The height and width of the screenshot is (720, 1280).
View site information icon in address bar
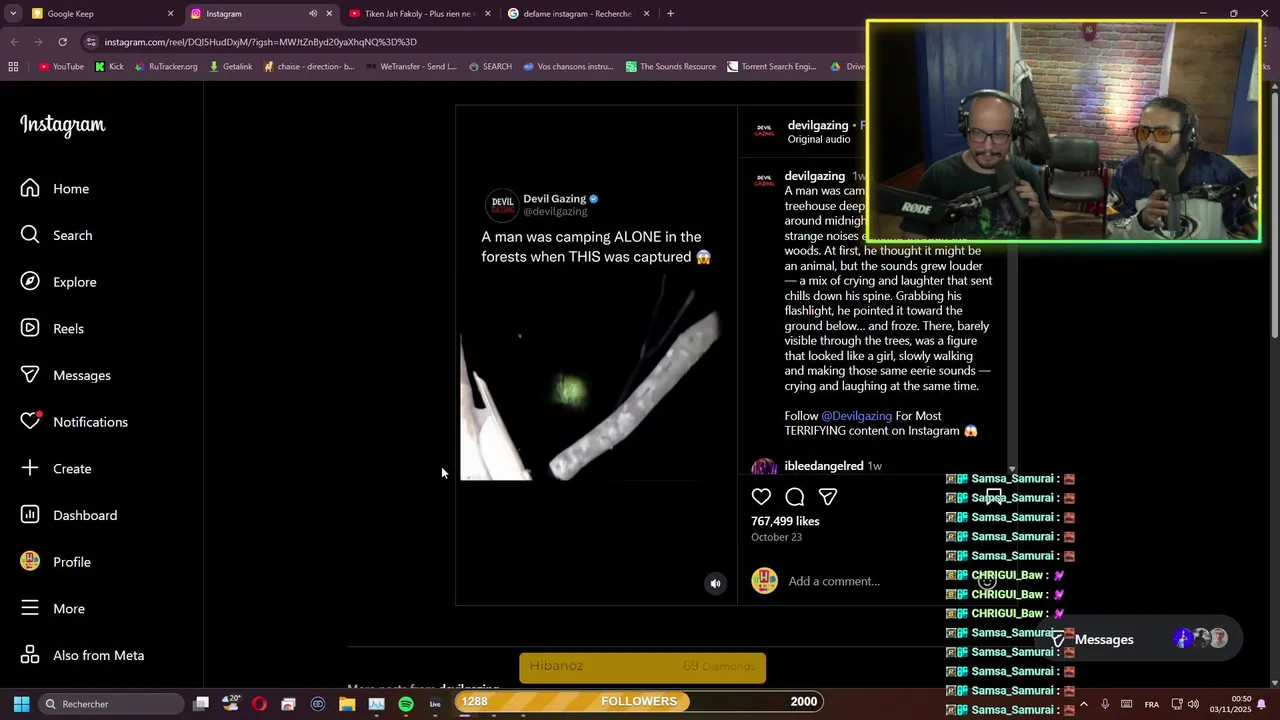(92, 42)
